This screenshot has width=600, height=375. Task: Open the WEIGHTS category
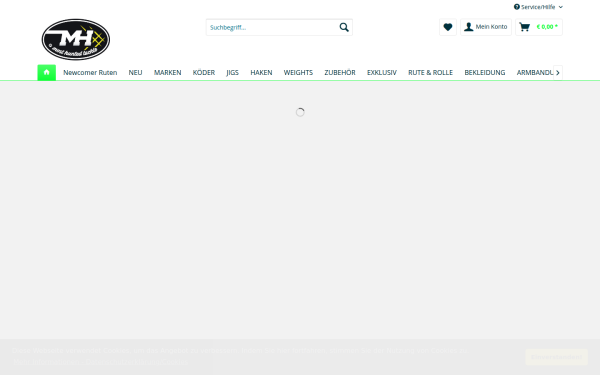click(298, 73)
